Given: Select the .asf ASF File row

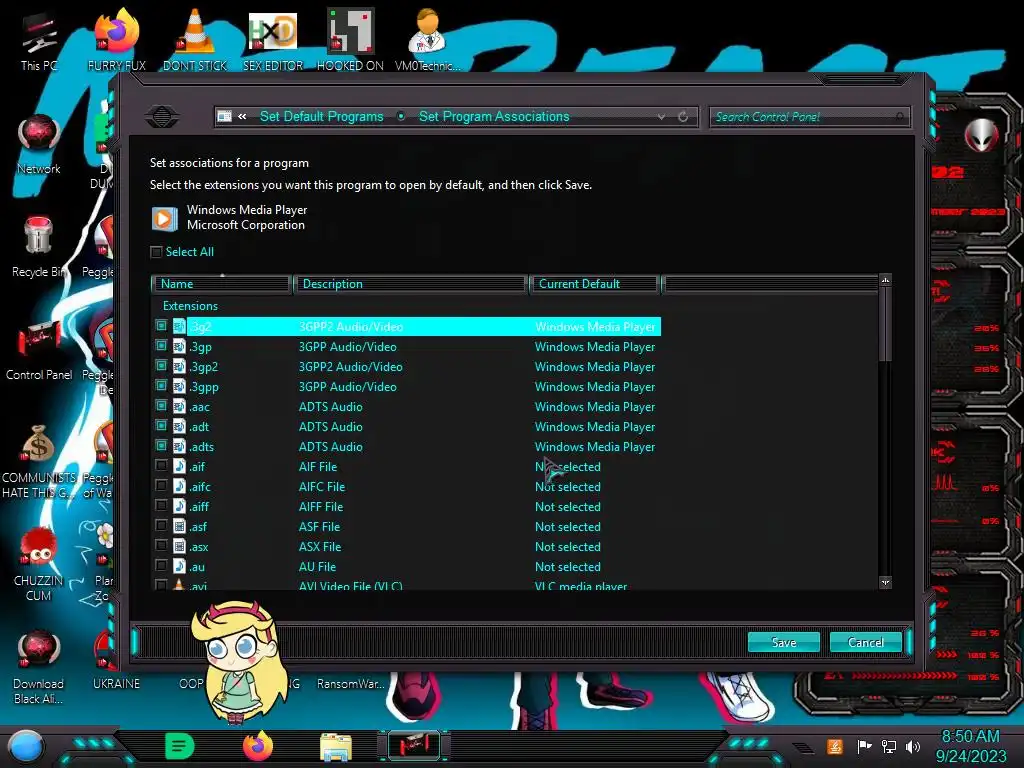Looking at the screenshot, I should (406, 526).
